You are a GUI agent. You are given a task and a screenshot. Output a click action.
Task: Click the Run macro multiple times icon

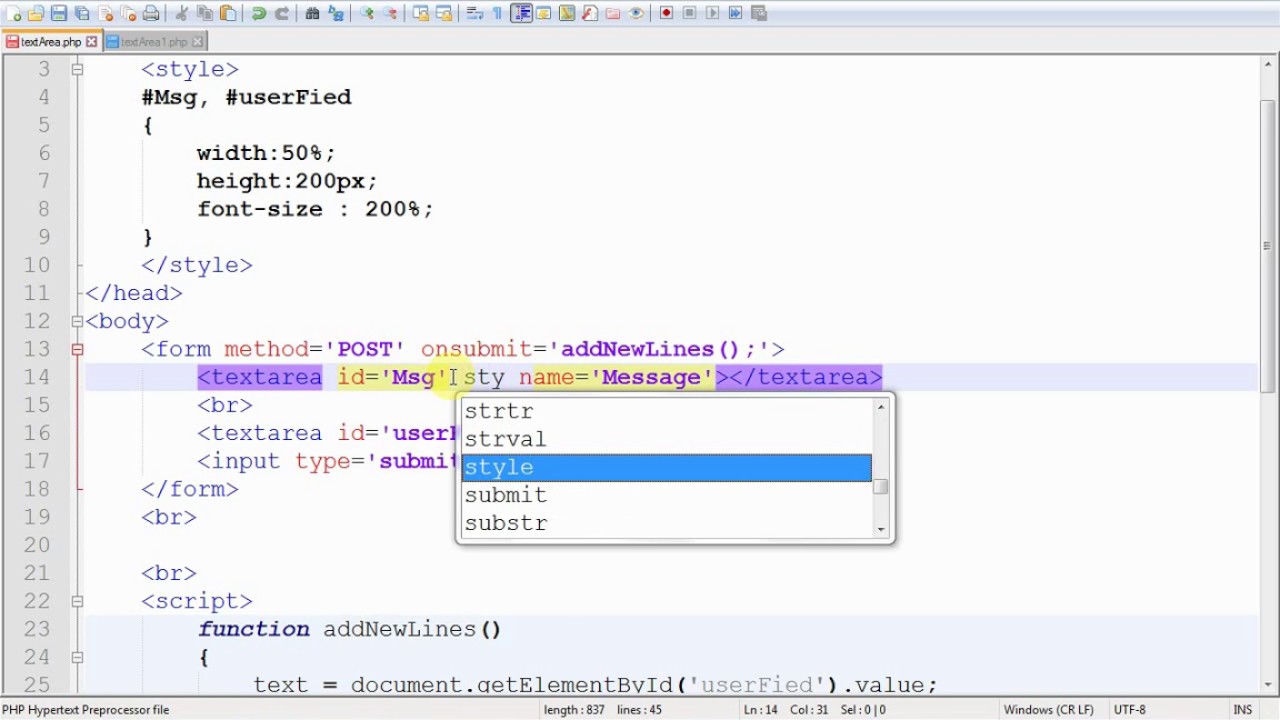point(735,13)
